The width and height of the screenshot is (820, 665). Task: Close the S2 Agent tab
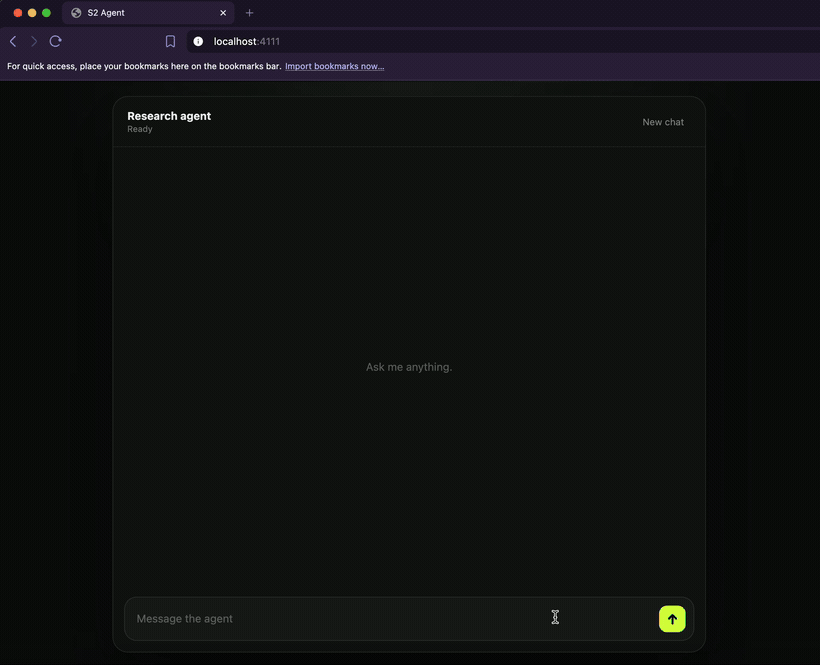(x=223, y=13)
